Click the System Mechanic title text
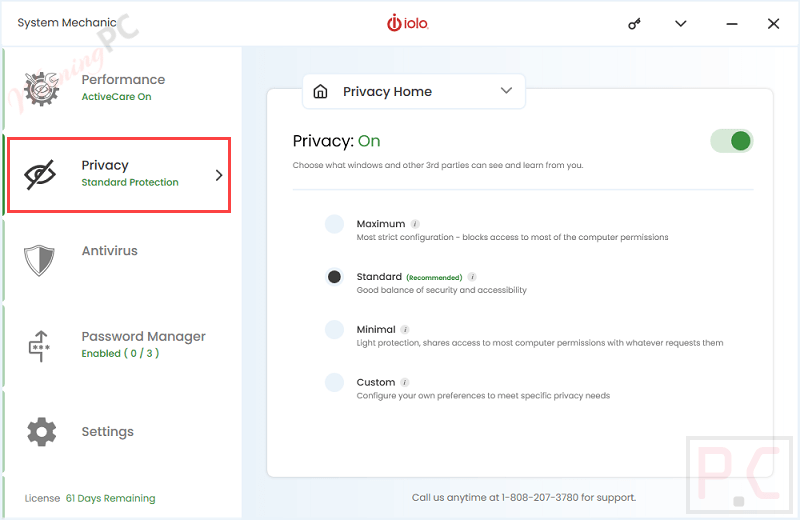Viewport: 800px width, 520px height. [x=67, y=22]
